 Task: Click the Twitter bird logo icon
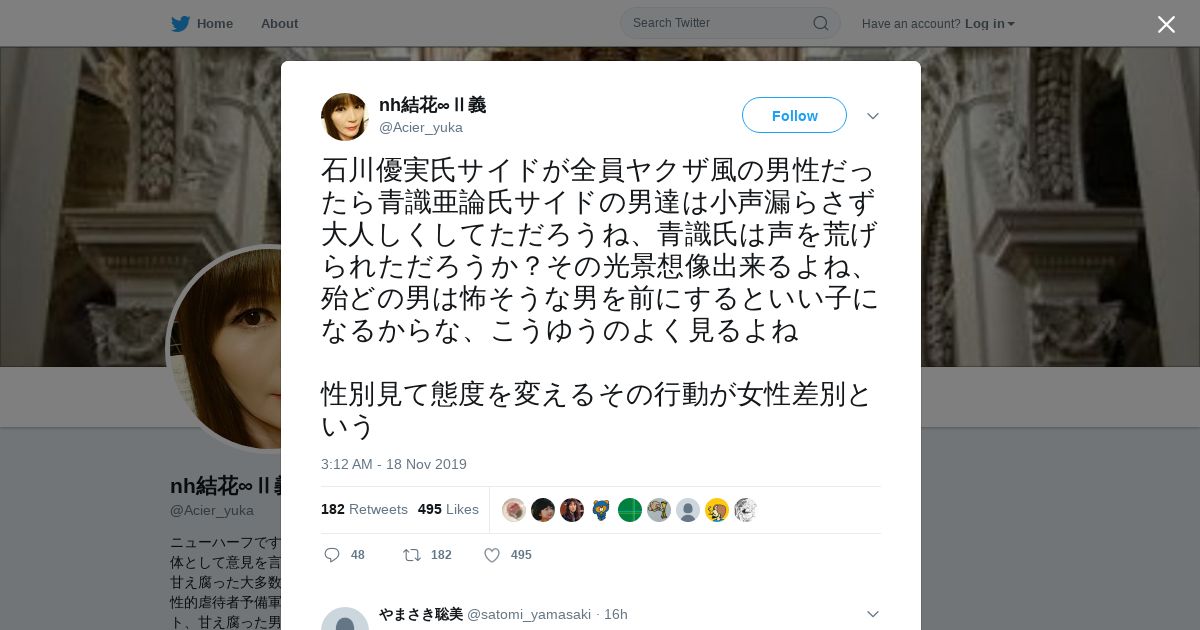tap(180, 24)
